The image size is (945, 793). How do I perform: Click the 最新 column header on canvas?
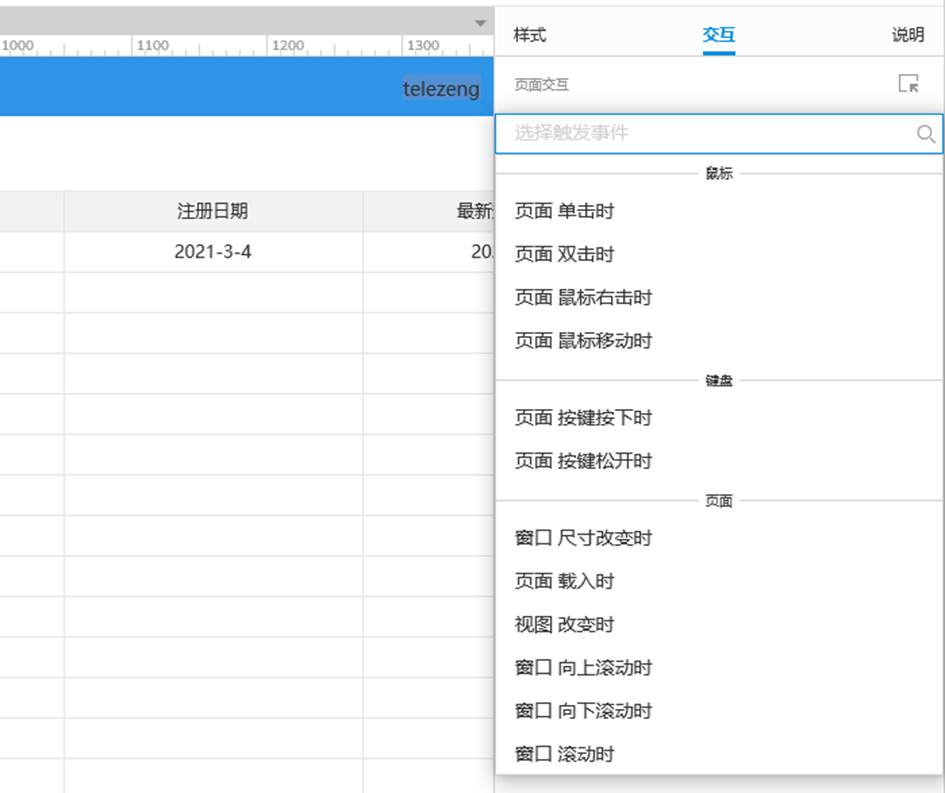point(429,211)
